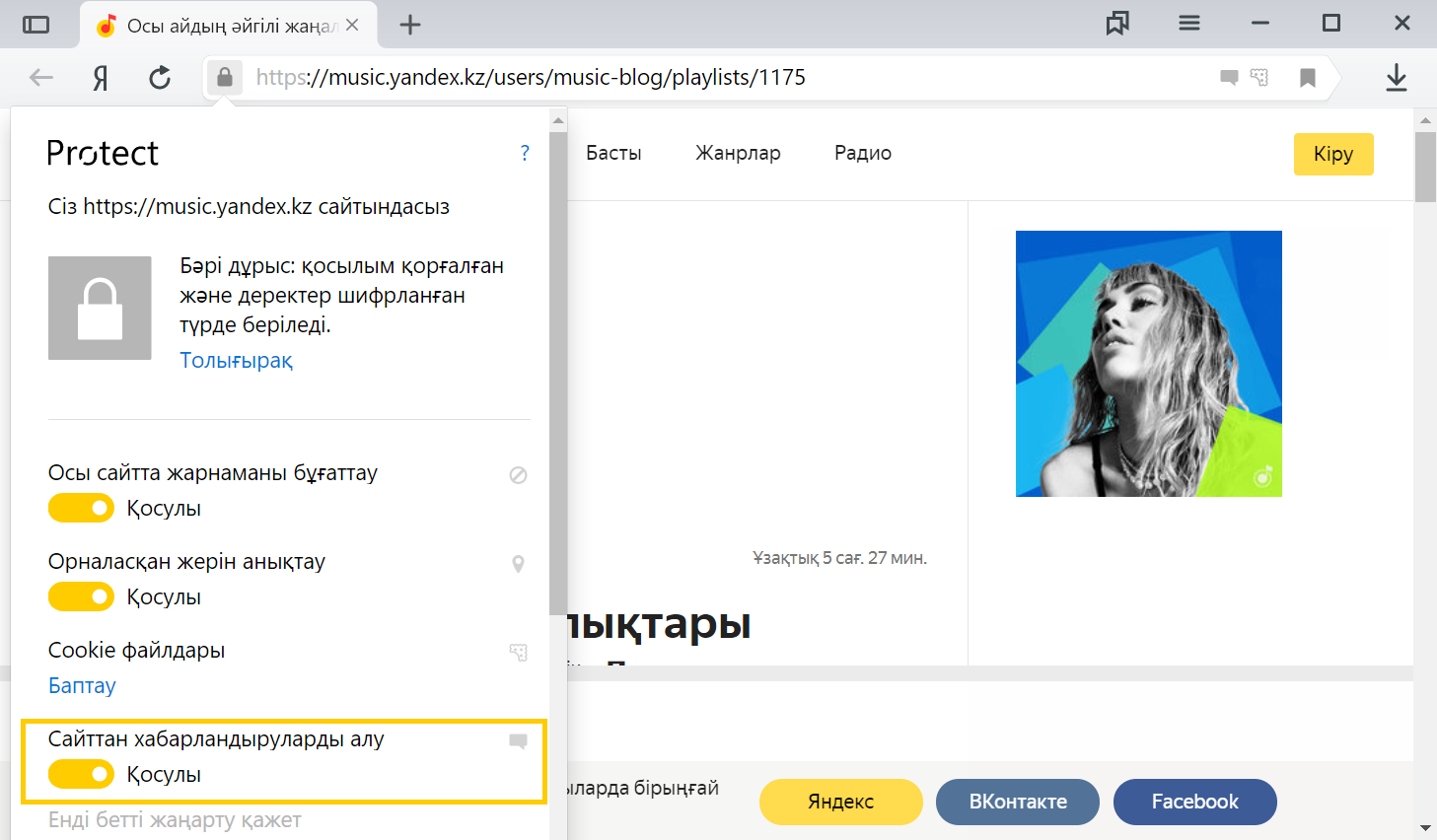Sign in with the Facebook button
This screenshot has height=840, width=1437.
1195,802
